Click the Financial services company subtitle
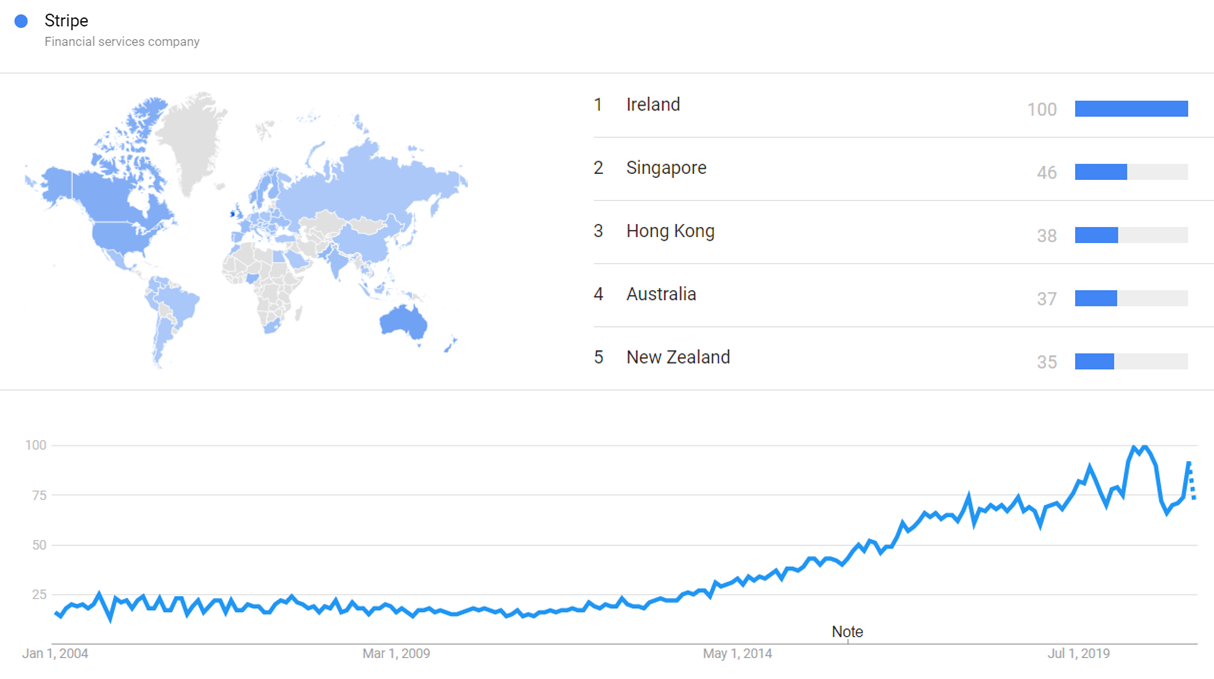The image size is (1214, 679). pos(122,42)
